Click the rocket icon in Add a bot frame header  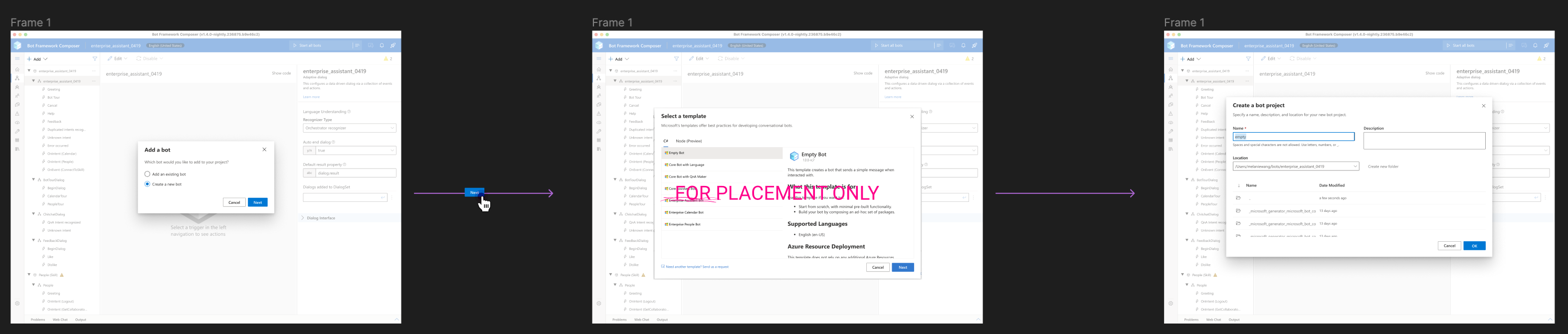392,45
